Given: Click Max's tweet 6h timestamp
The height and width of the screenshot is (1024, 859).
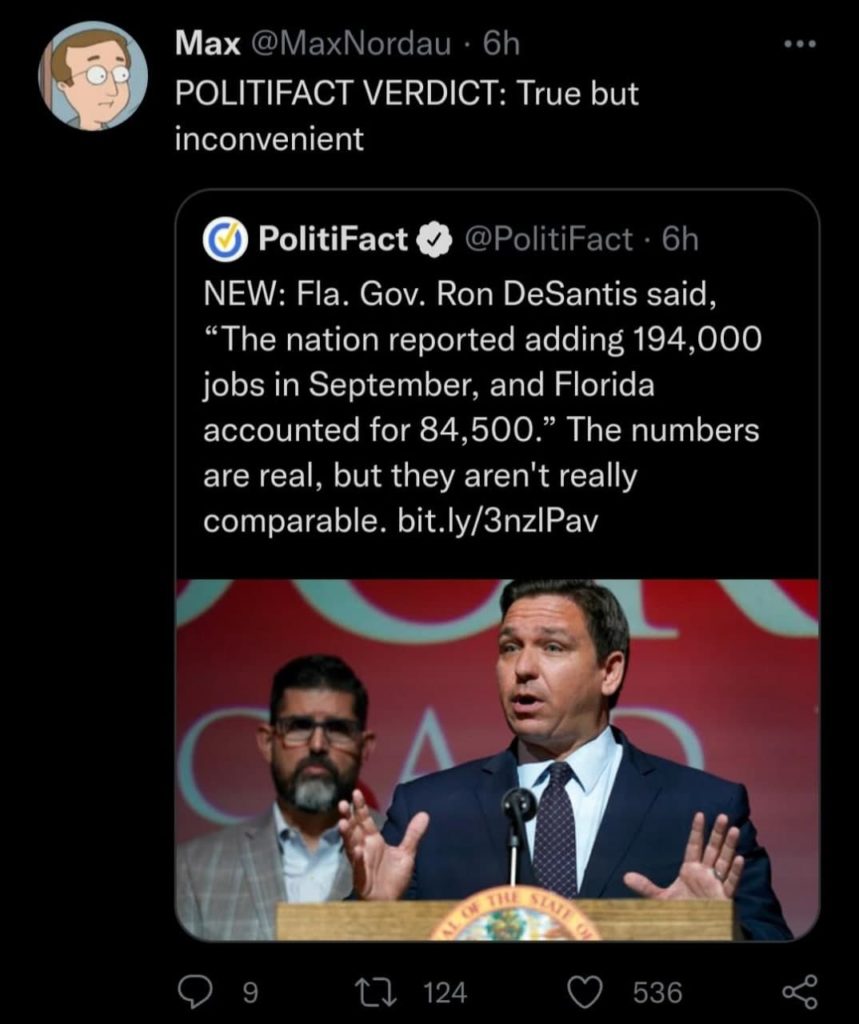Looking at the screenshot, I should click(x=500, y=43).
